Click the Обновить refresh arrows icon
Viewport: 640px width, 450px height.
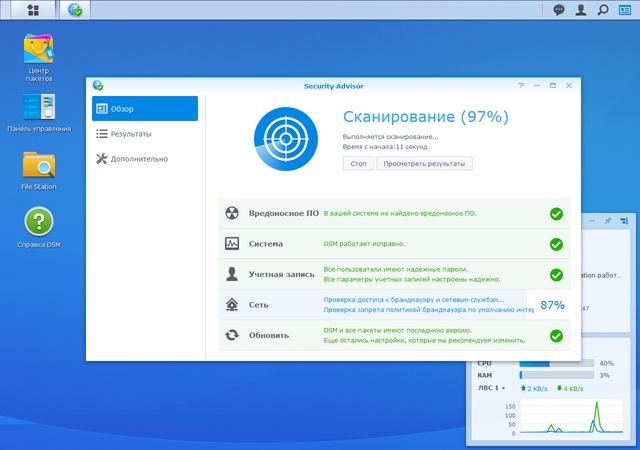click(232, 335)
